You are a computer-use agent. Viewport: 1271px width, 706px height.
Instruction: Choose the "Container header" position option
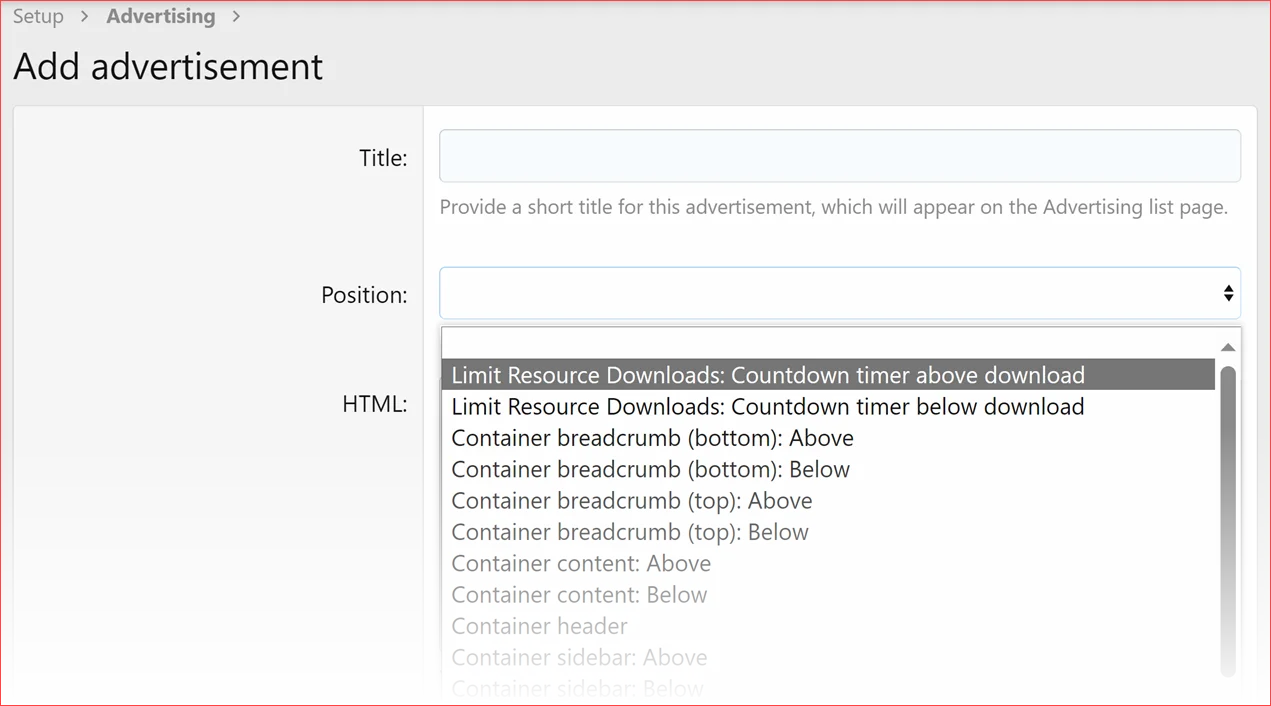[x=539, y=625]
